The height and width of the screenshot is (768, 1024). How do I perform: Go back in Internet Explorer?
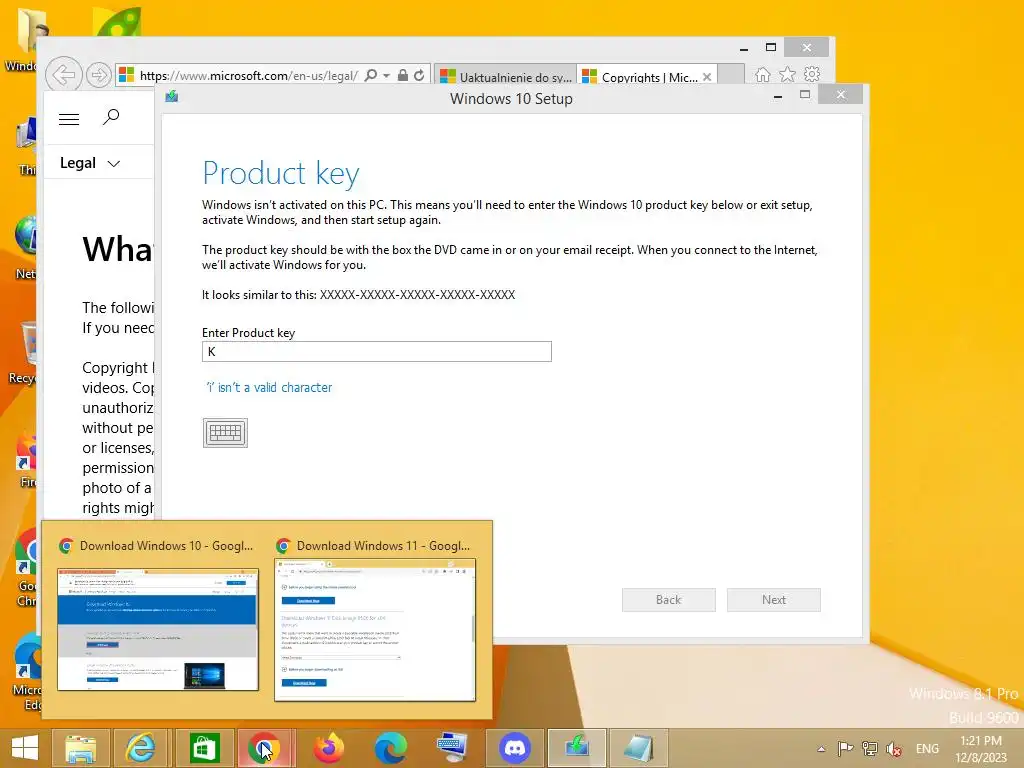click(64, 74)
